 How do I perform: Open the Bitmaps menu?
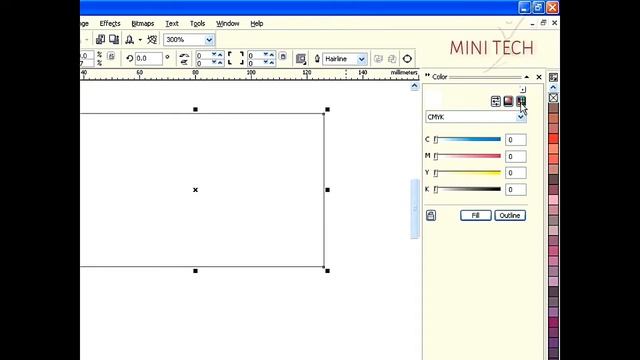click(142, 24)
